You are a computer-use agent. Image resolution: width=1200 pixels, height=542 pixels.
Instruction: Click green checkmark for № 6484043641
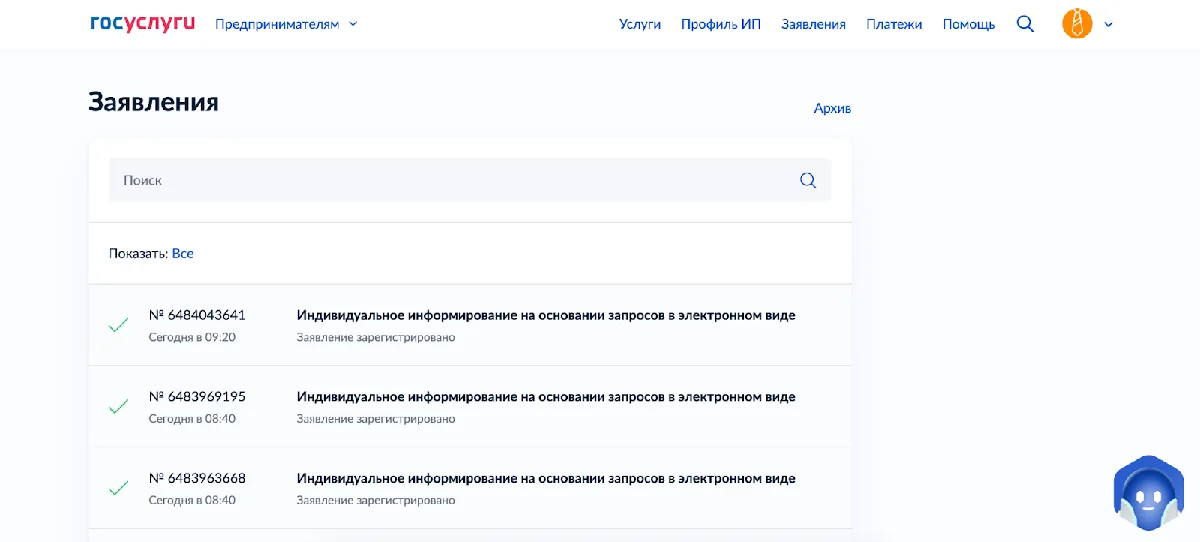click(x=118, y=325)
